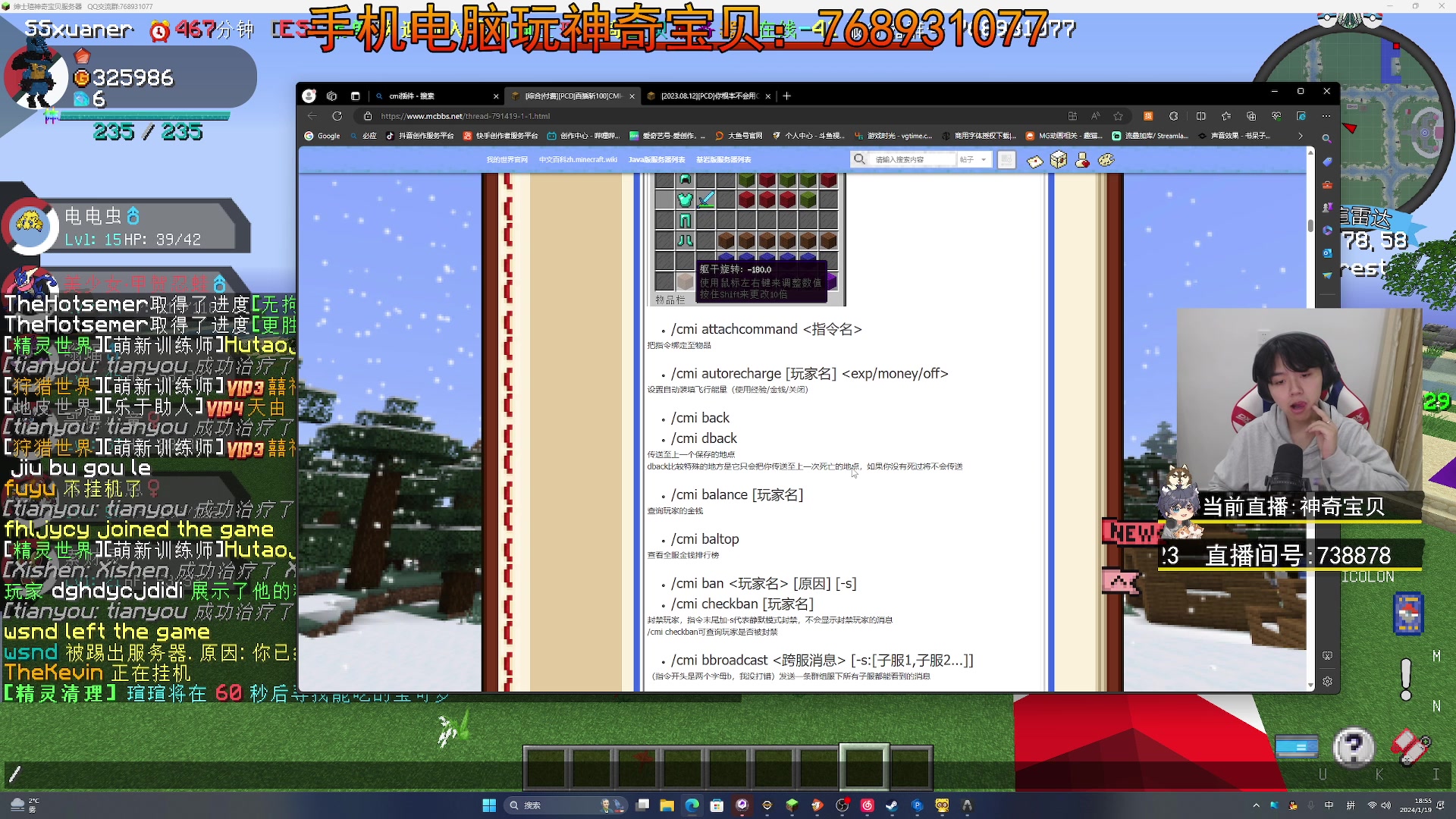Image resolution: width=1456 pixels, height=819 pixels.
Task: Refresh the mcbbs page
Action: click(x=337, y=116)
